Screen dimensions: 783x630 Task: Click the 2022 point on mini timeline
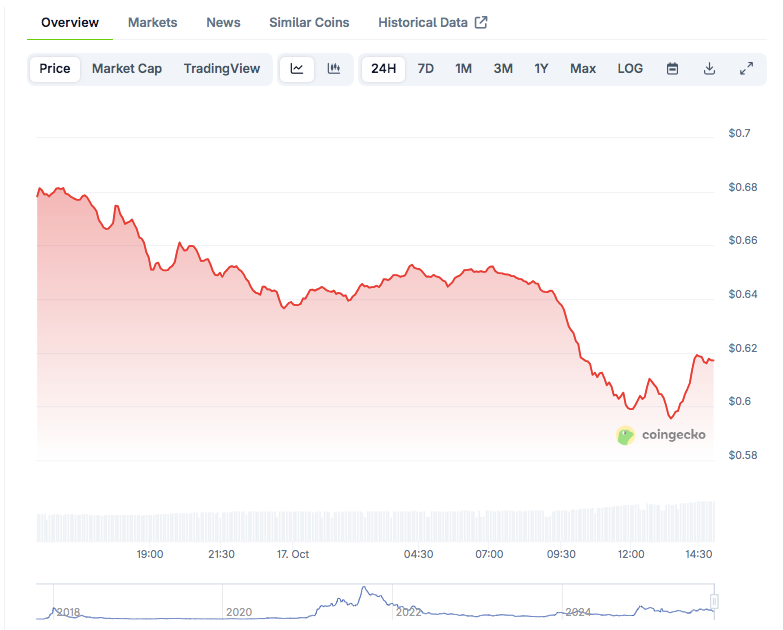pyautogui.click(x=410, y=611)
